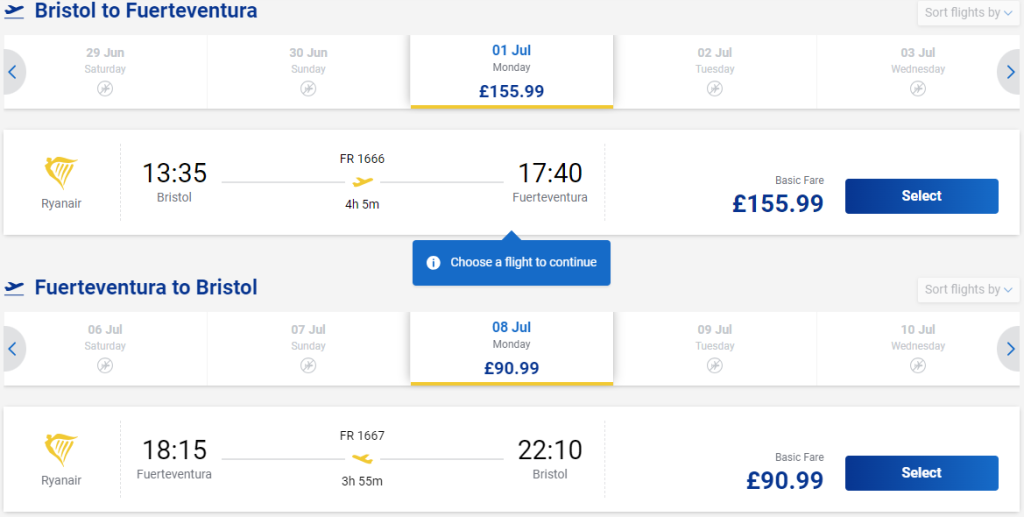Click next dates arrow for return flights
This screenshot has height=517, width=1024.
point(1009,349)
